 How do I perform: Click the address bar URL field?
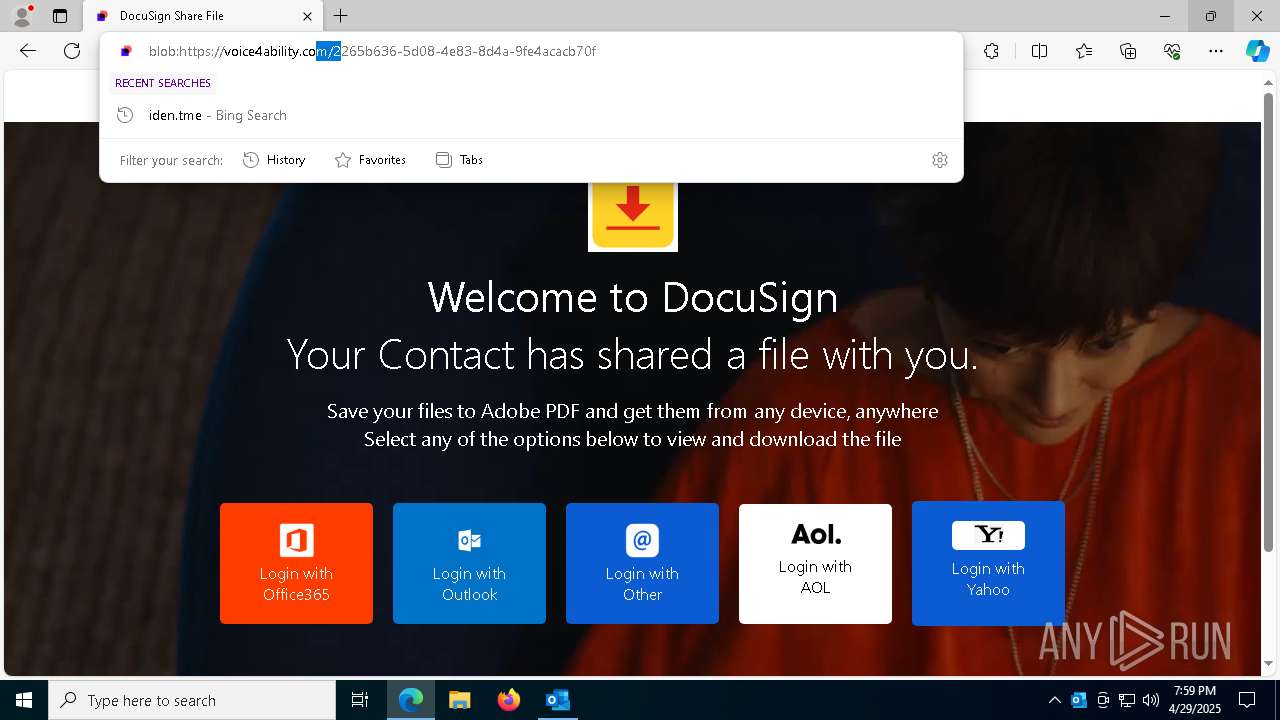(532, 51)
